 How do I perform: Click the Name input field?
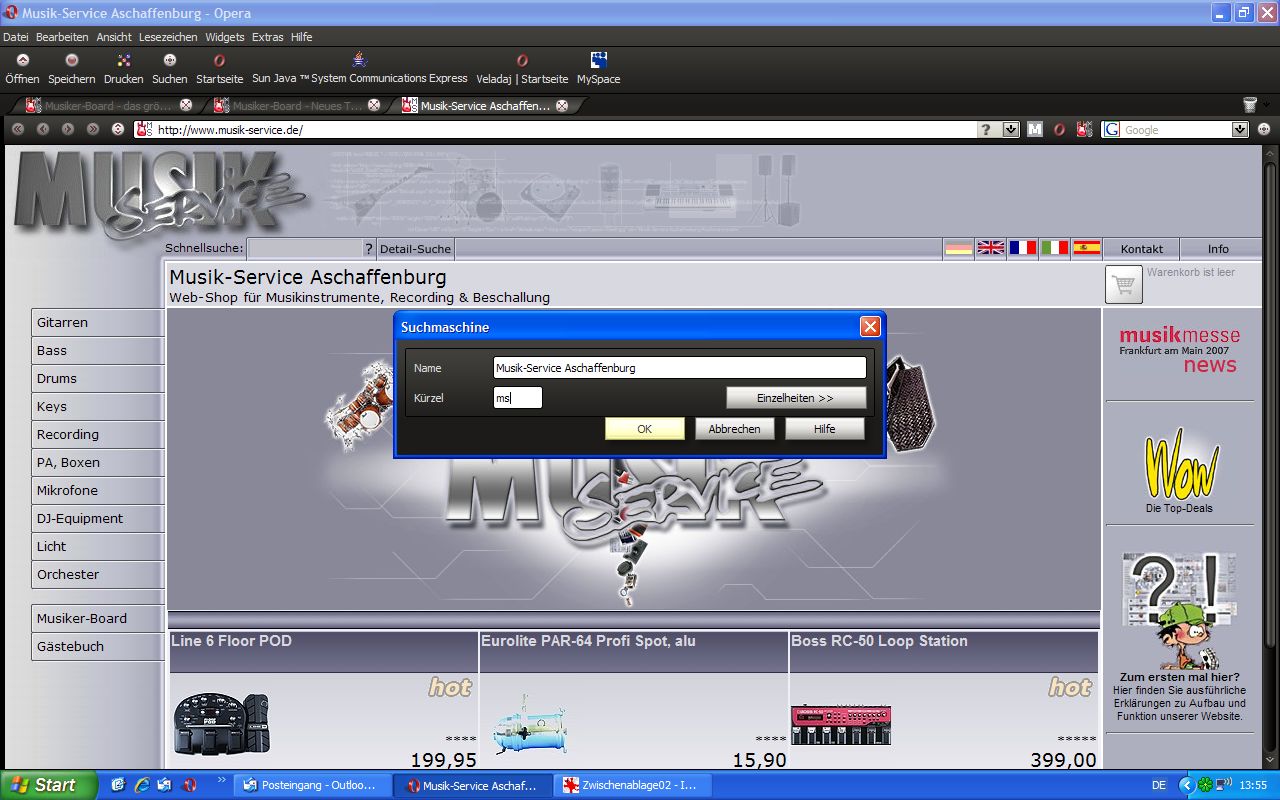680,368
